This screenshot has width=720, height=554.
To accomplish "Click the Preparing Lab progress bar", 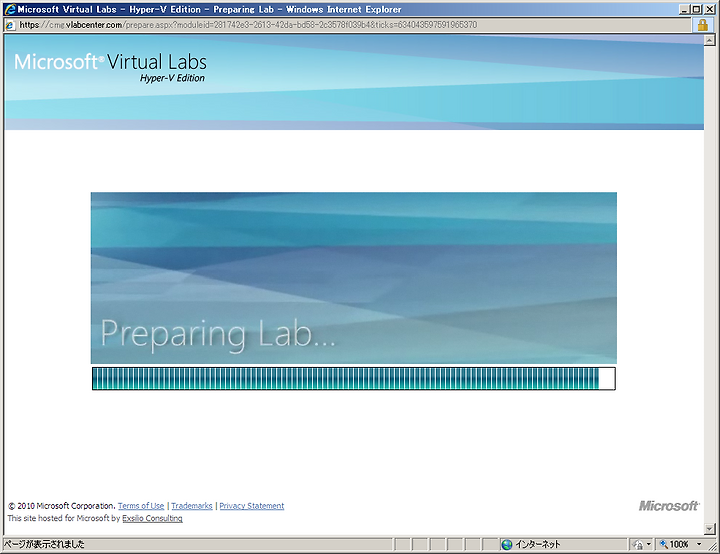I will pos(354,379).
